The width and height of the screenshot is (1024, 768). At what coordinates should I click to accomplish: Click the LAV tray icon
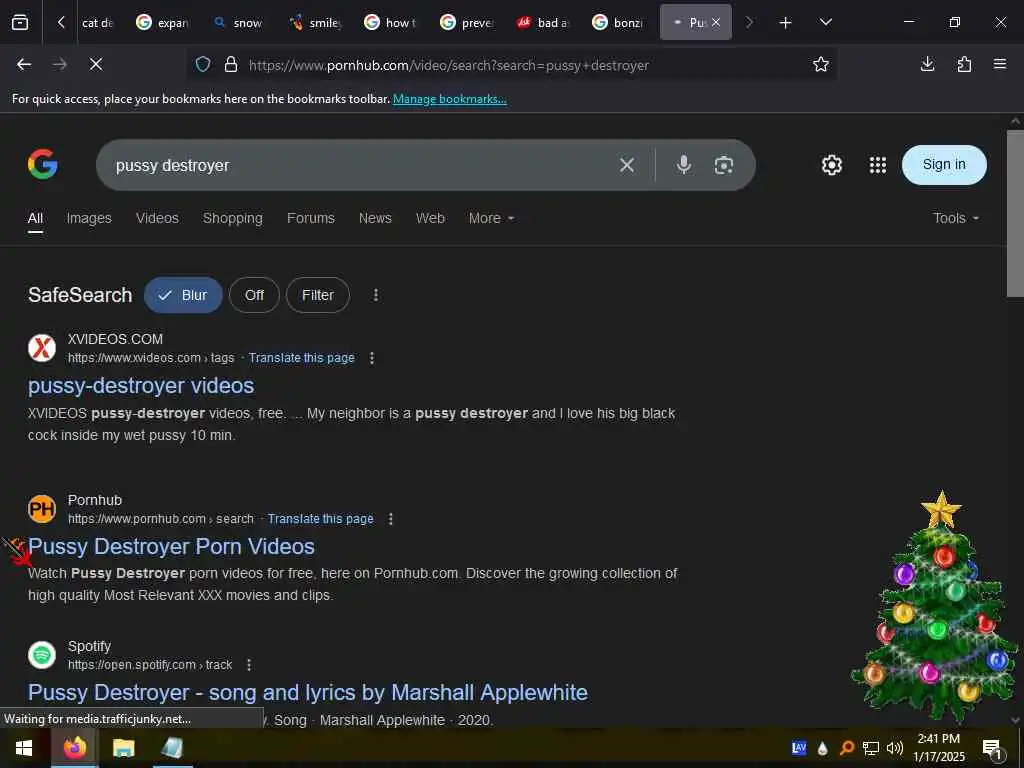pos(799,748)
